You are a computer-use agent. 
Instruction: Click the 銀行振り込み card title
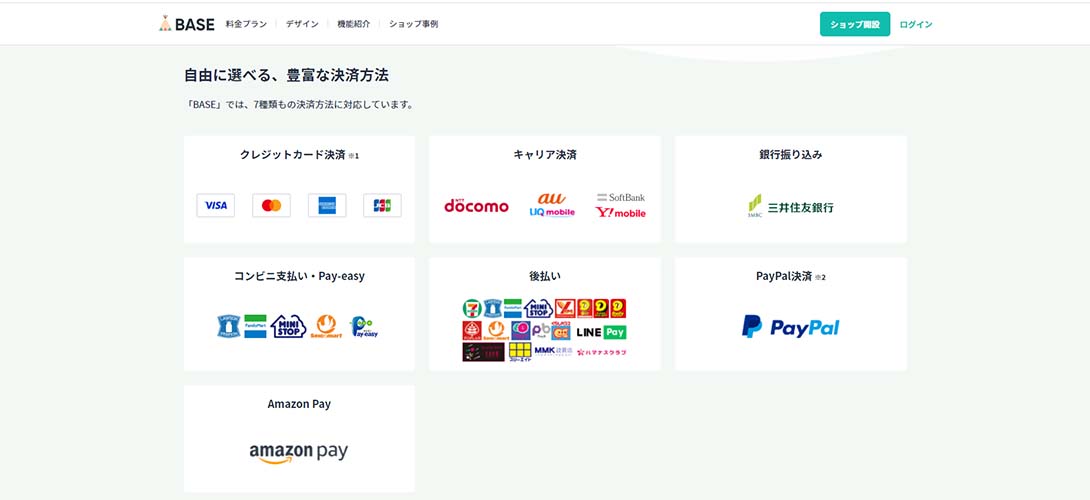(791, 154)
